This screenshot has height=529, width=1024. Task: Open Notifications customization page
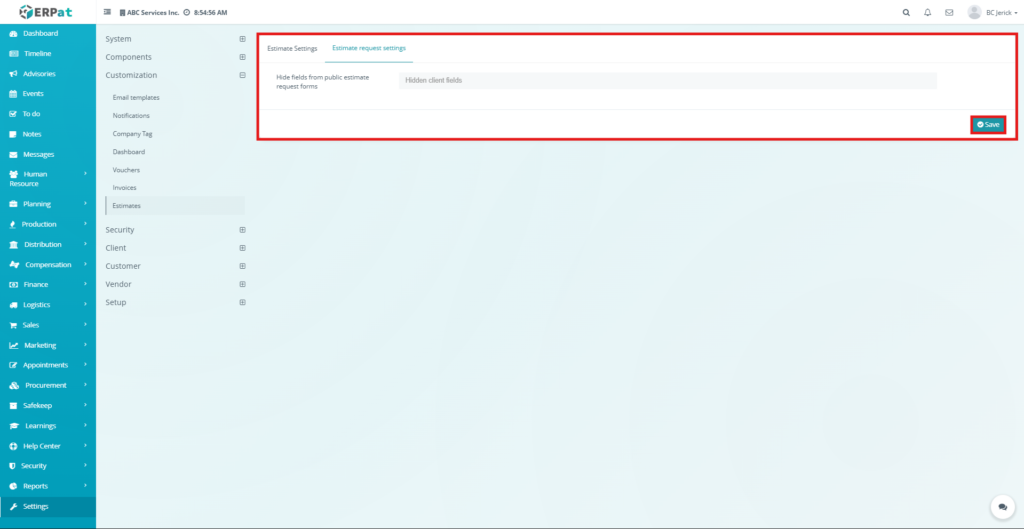pos(131,116)
